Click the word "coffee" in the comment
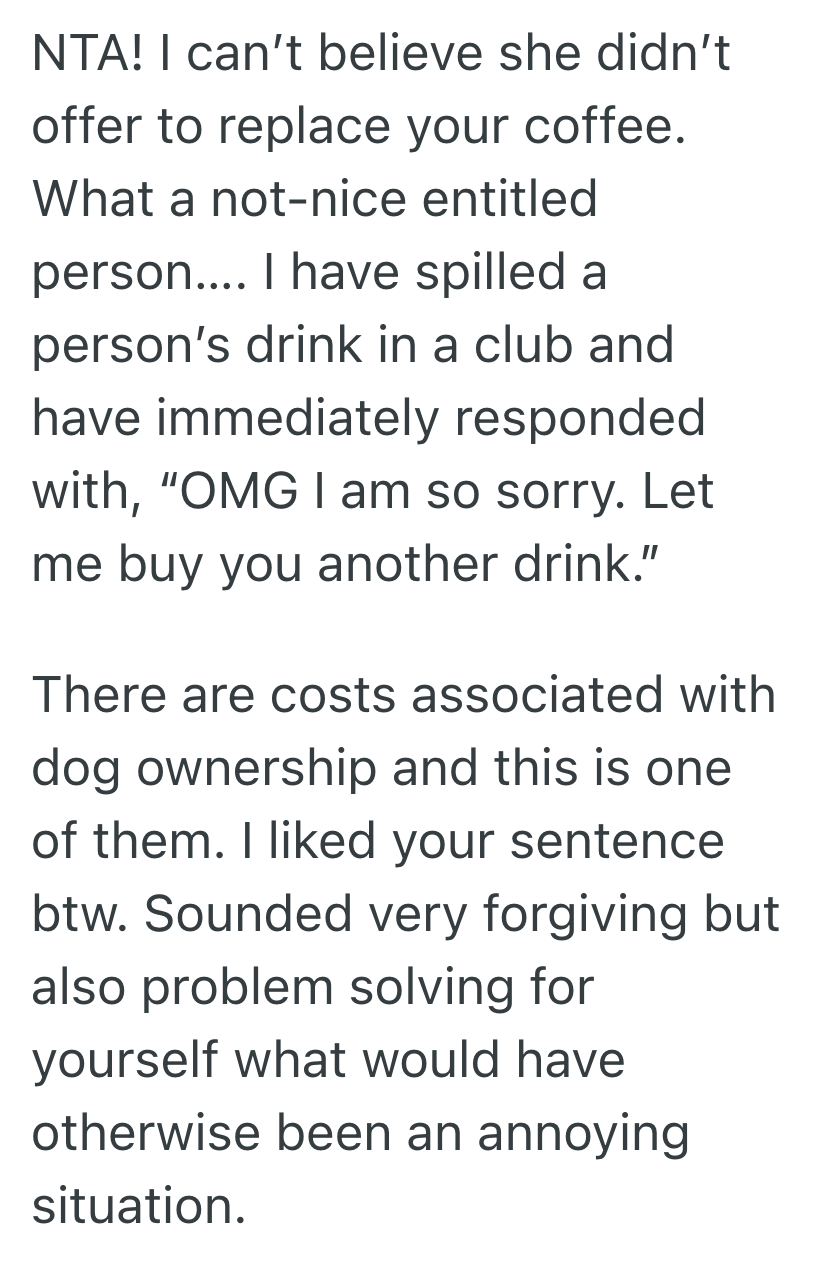 pyautogui.click(x=612, y=128)
